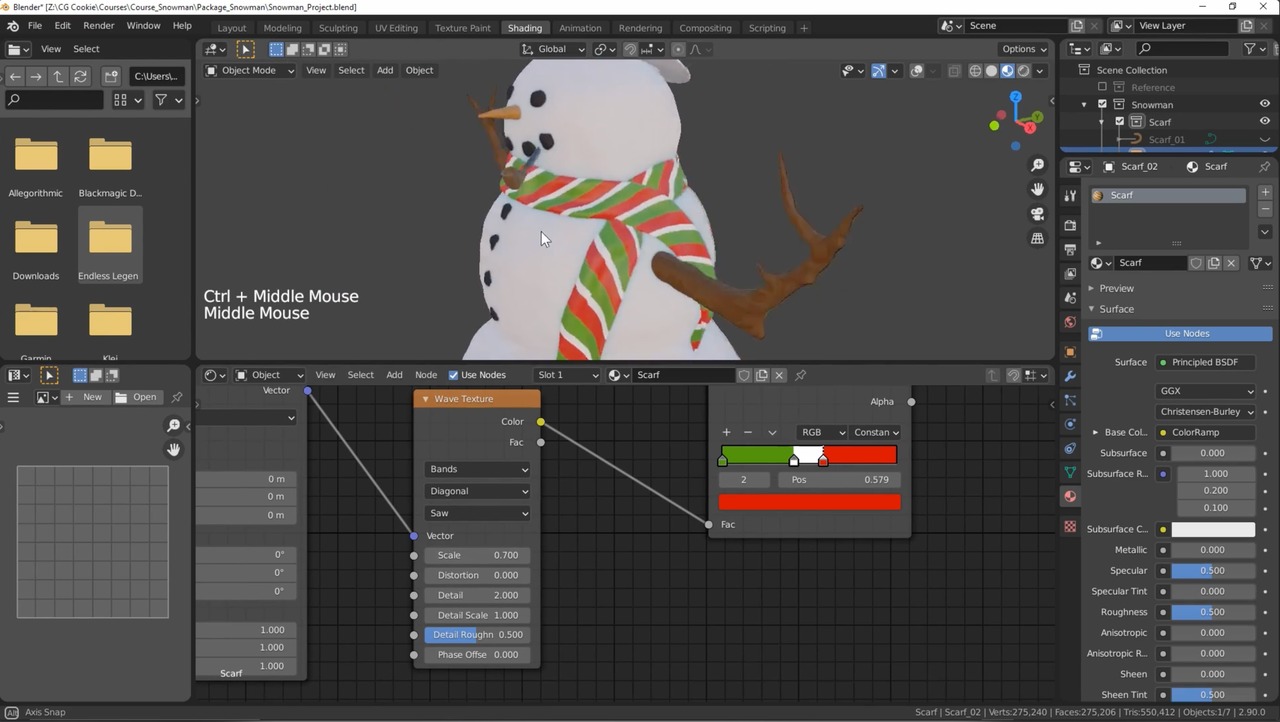Disable the Use Nodes checkbox
1280x722 pixels.
tap(453, 375)
